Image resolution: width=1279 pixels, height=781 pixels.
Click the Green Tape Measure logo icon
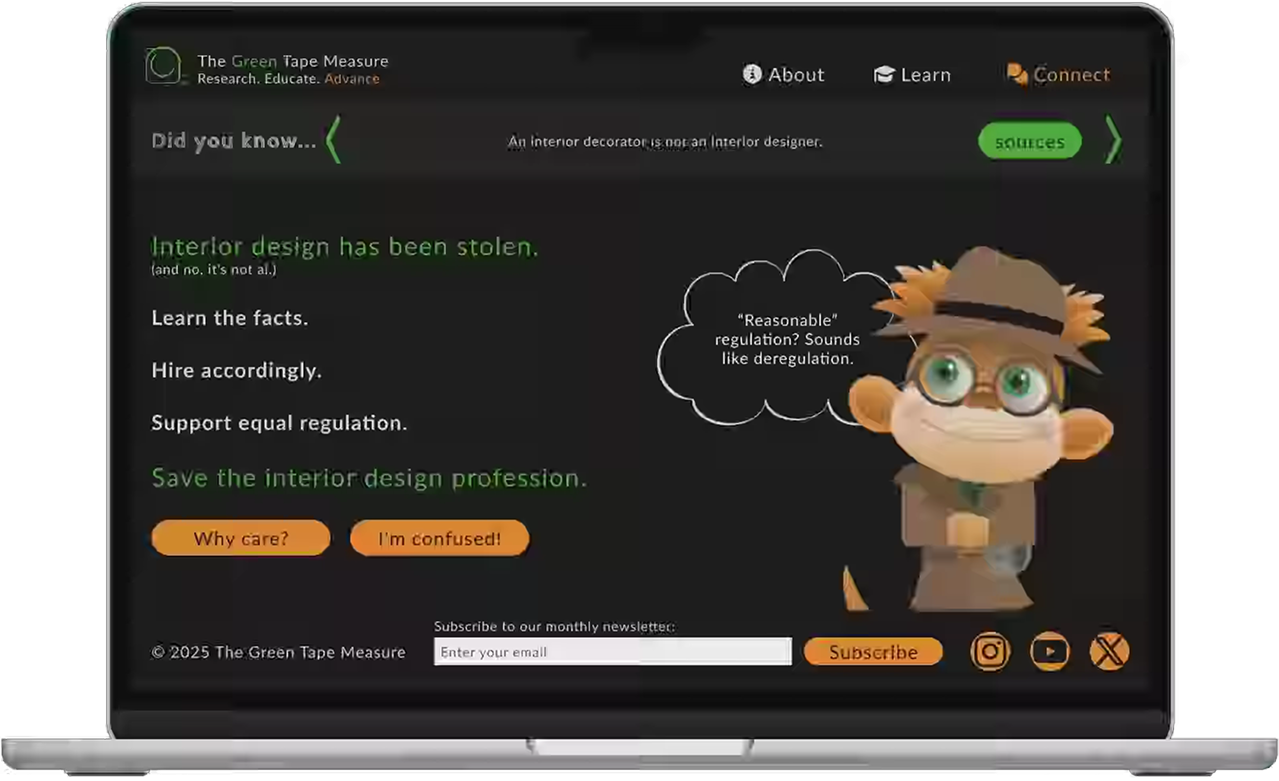[163, 66]
